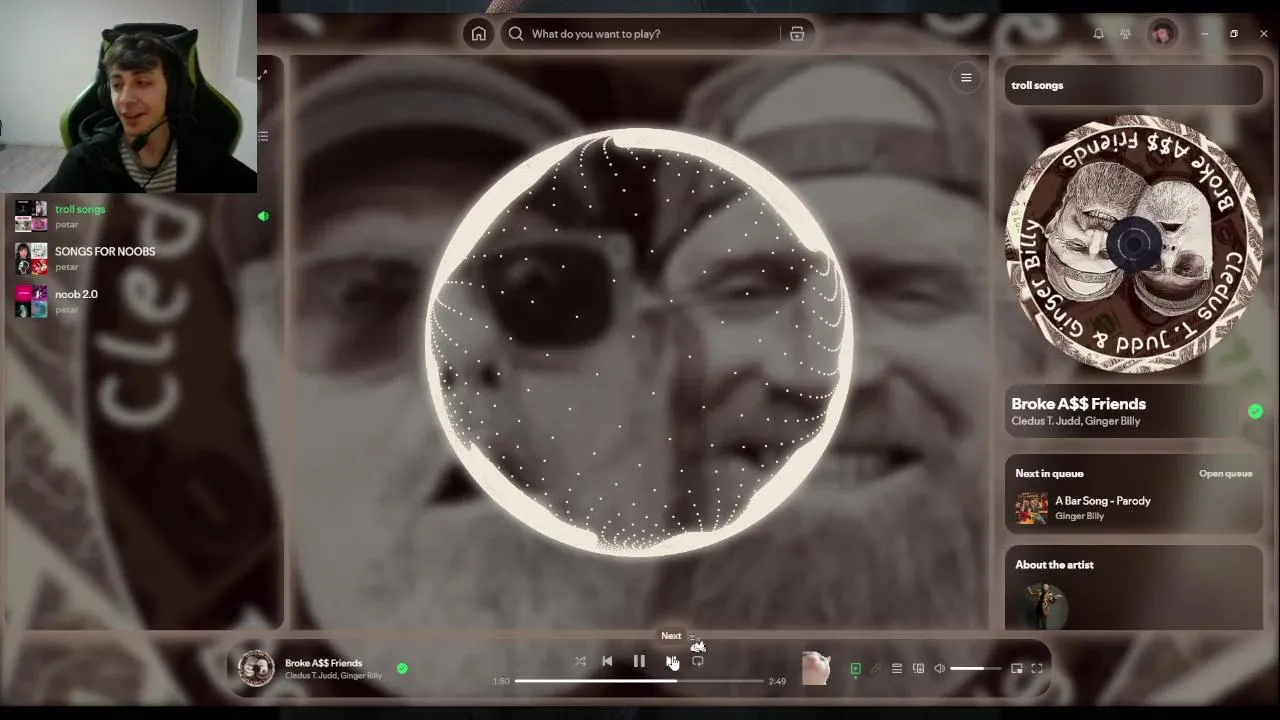
Task: Open the miniplayer
Action: [1016, 669]
